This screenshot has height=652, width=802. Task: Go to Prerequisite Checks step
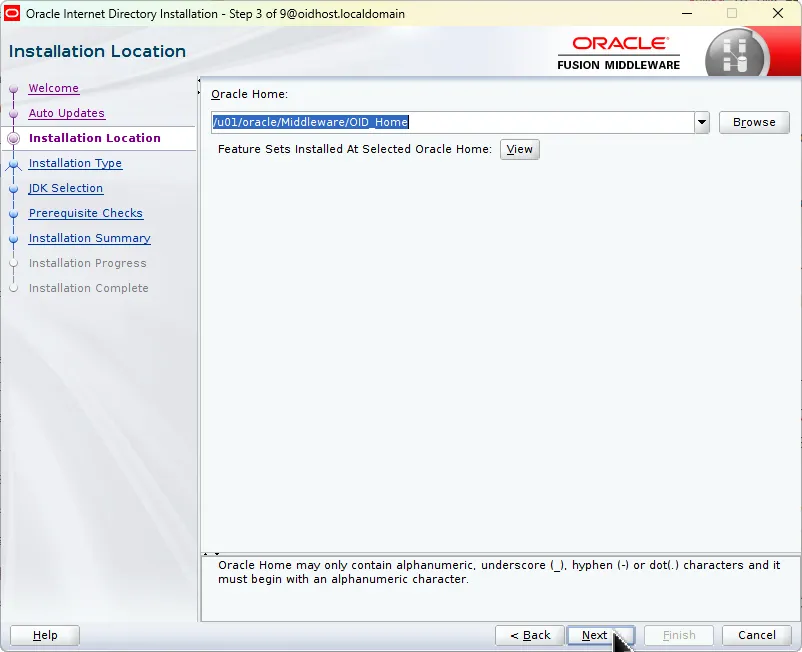[x=85, y=213]
